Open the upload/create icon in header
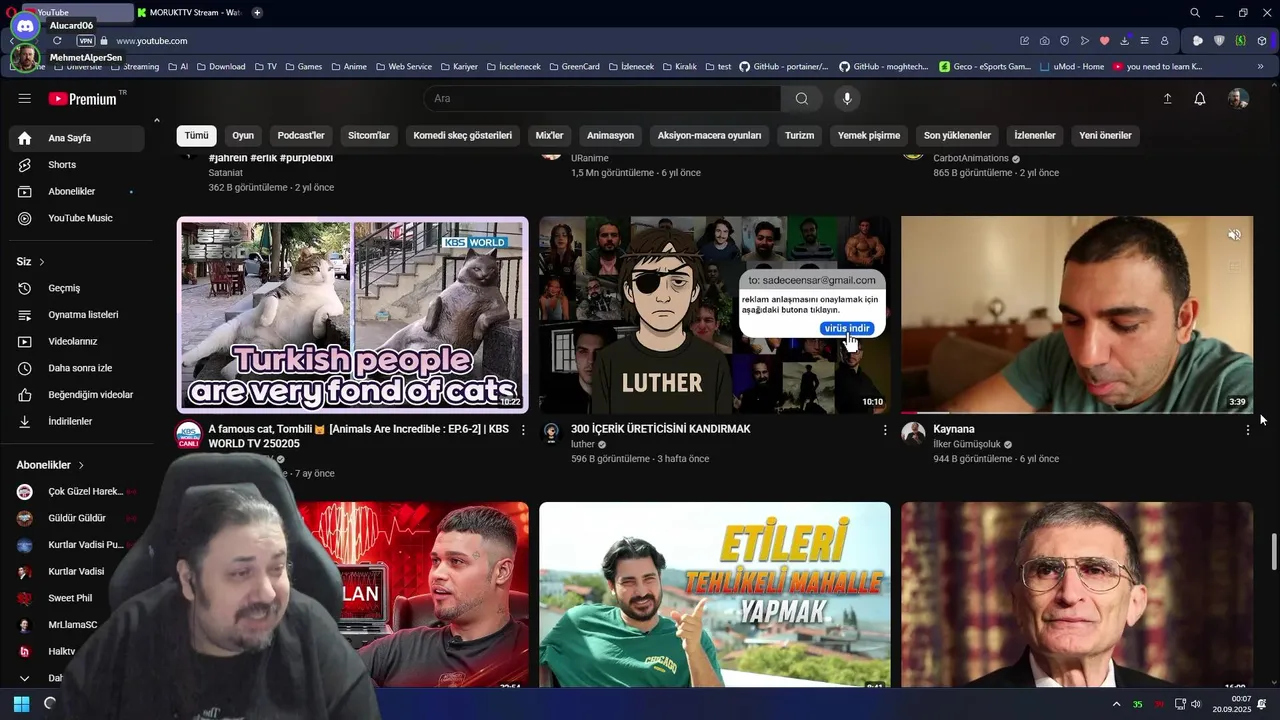Viewport: 1280px width, 720px height. click(x=1167, y=99)
